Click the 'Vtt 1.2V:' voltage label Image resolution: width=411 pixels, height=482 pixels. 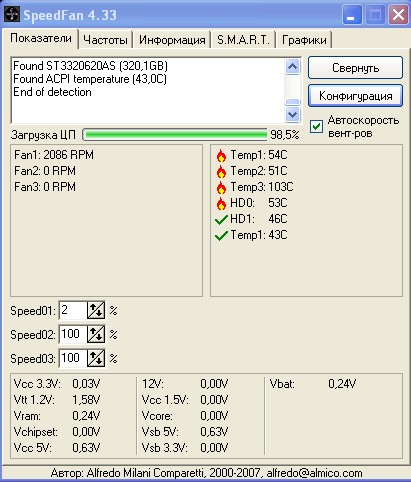34,400
